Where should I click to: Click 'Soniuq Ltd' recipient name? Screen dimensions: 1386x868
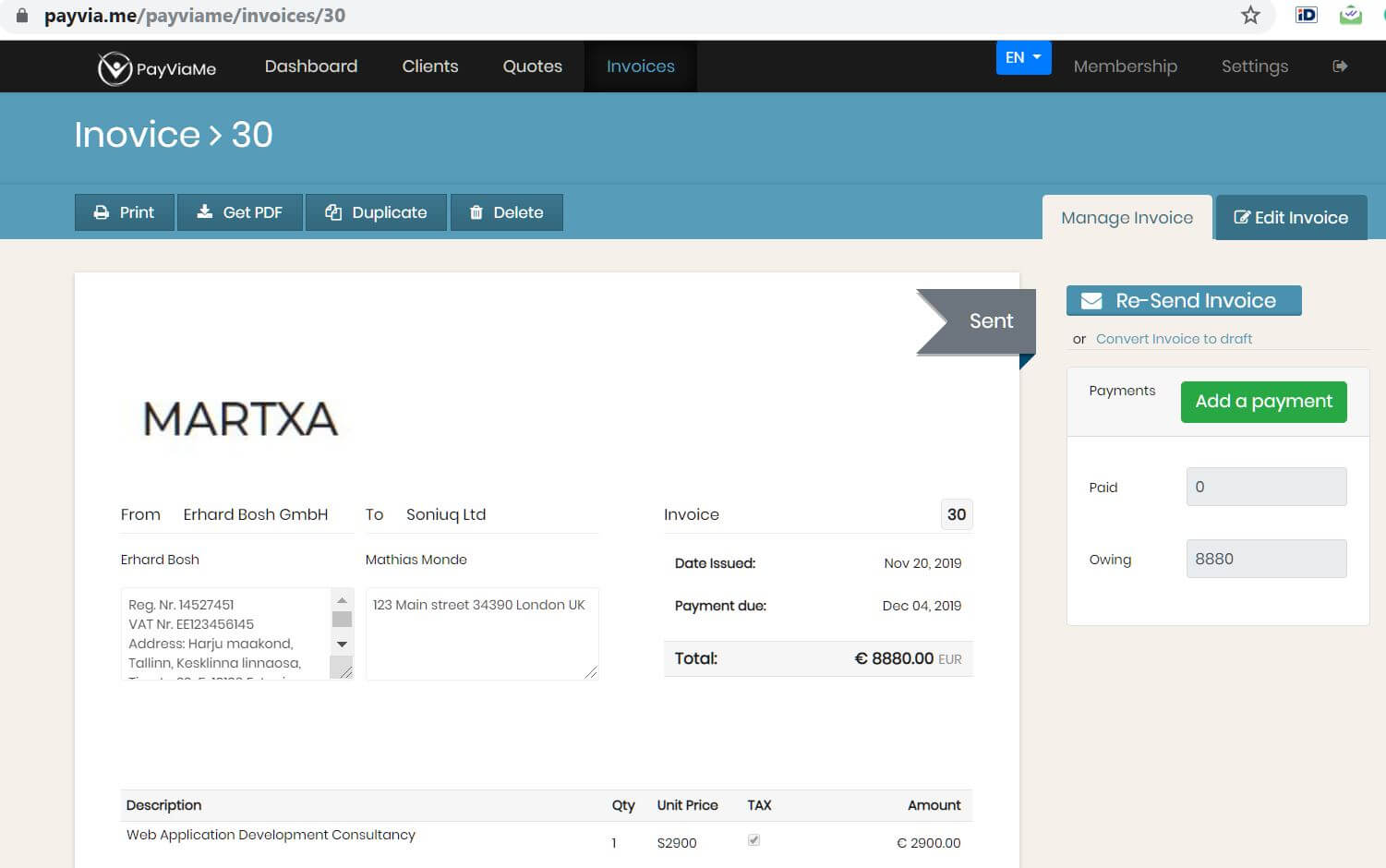[x=446, y=515]
